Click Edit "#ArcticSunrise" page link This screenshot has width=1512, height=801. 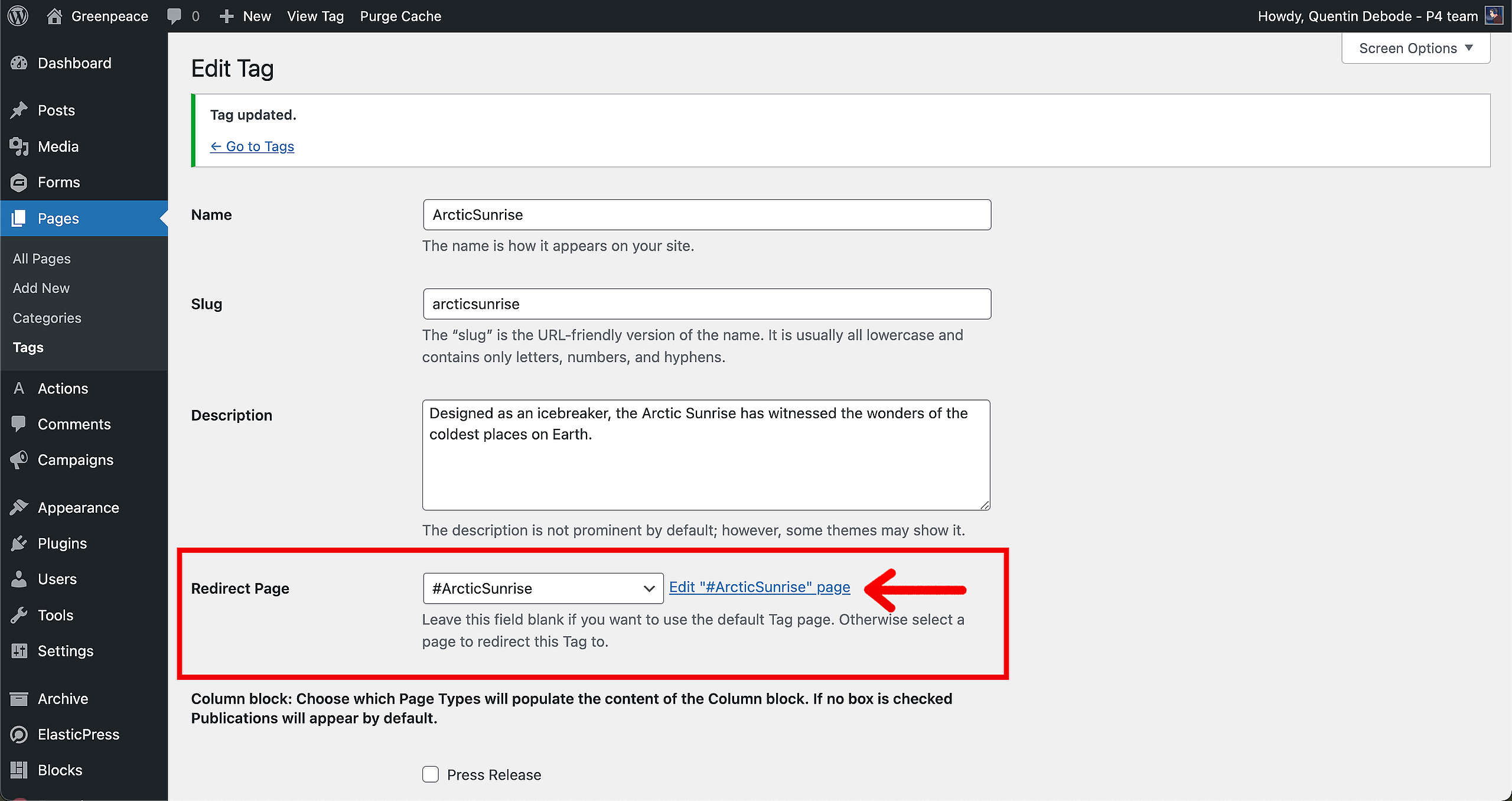coord(760,587)
